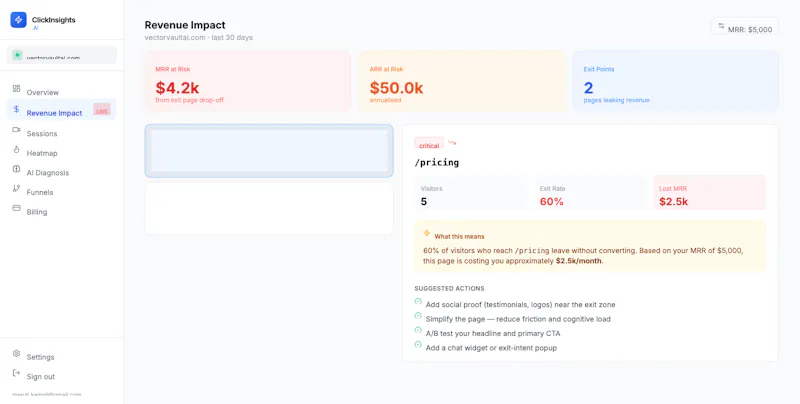Click the ClickInsights lightning logo icon

click(x=18, y=20)
